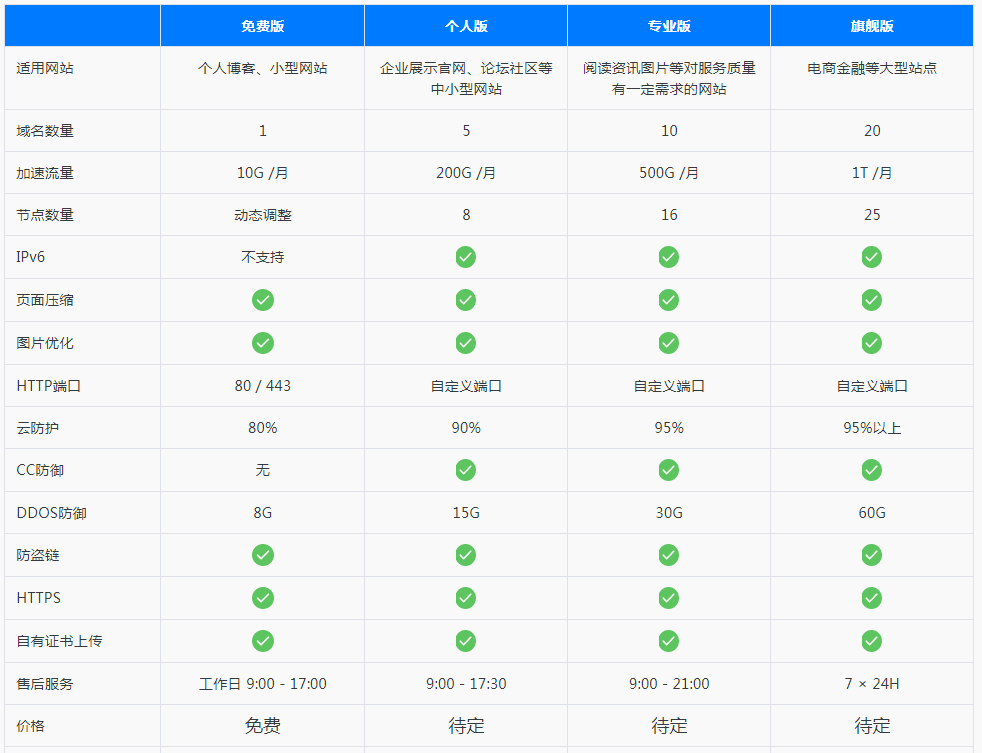
Task: Click the HTTPS checkmark under 个人版
Action: point(465,598)
